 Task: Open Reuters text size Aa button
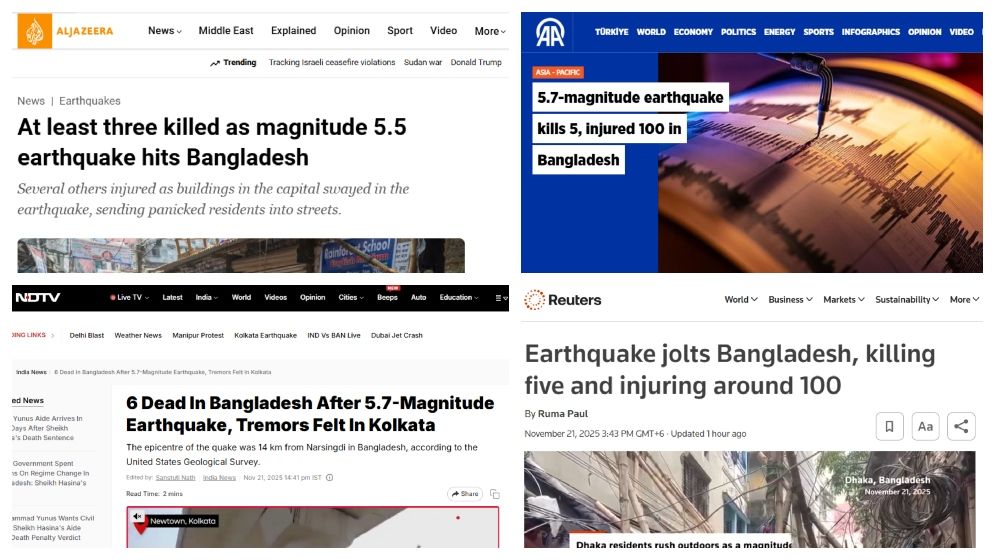925,426
